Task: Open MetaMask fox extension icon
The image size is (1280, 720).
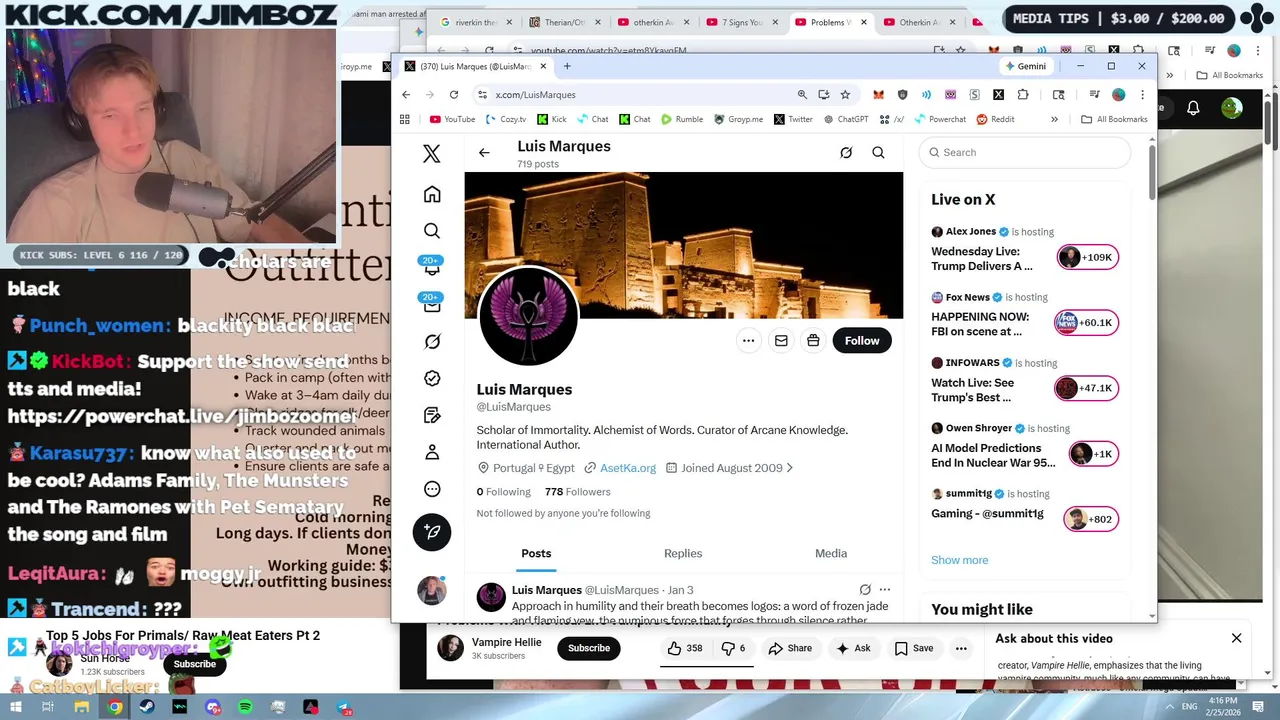Action: coord(878,94)
